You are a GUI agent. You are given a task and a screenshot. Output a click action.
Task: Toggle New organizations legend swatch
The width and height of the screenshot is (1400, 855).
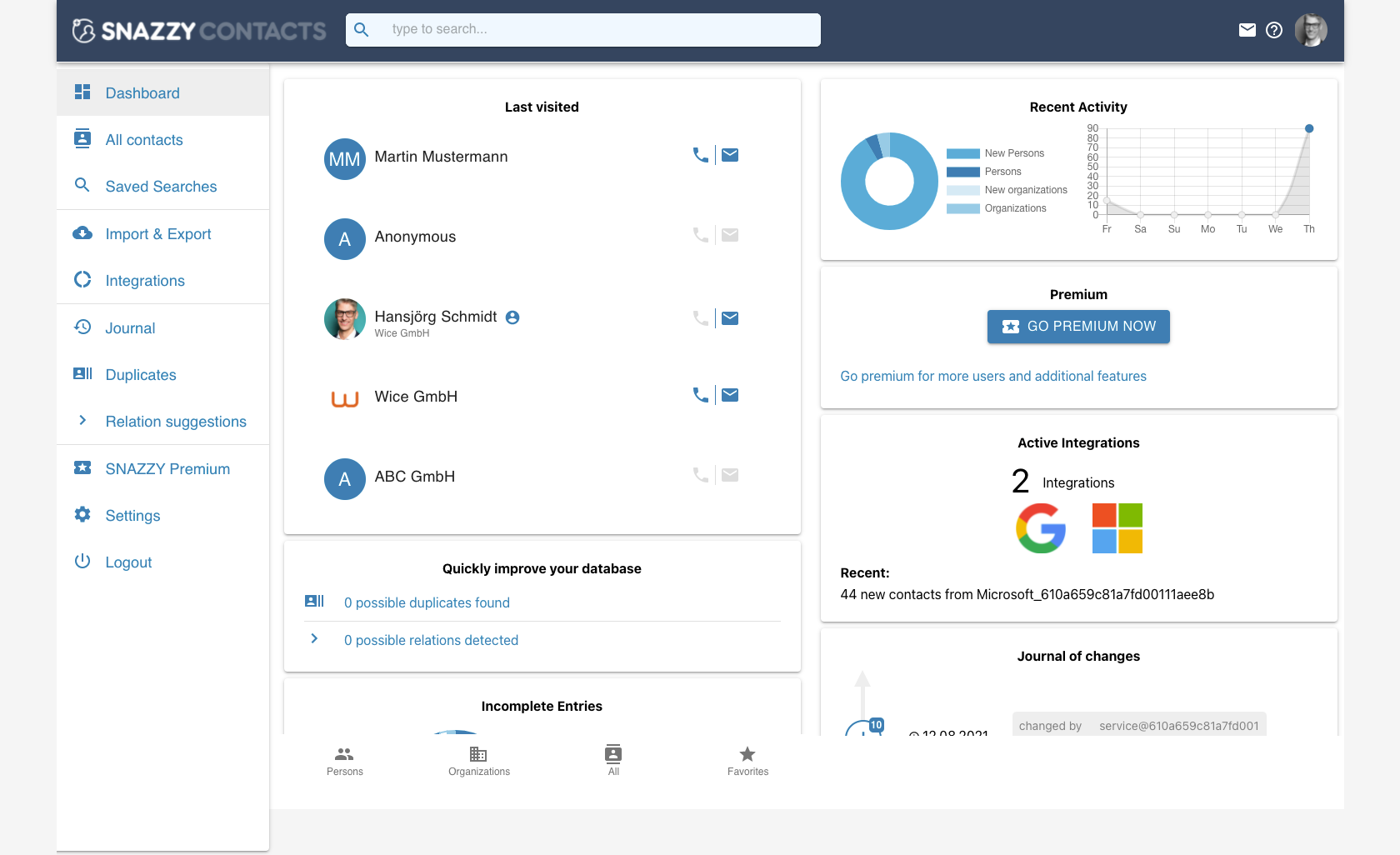coord(963,190)
